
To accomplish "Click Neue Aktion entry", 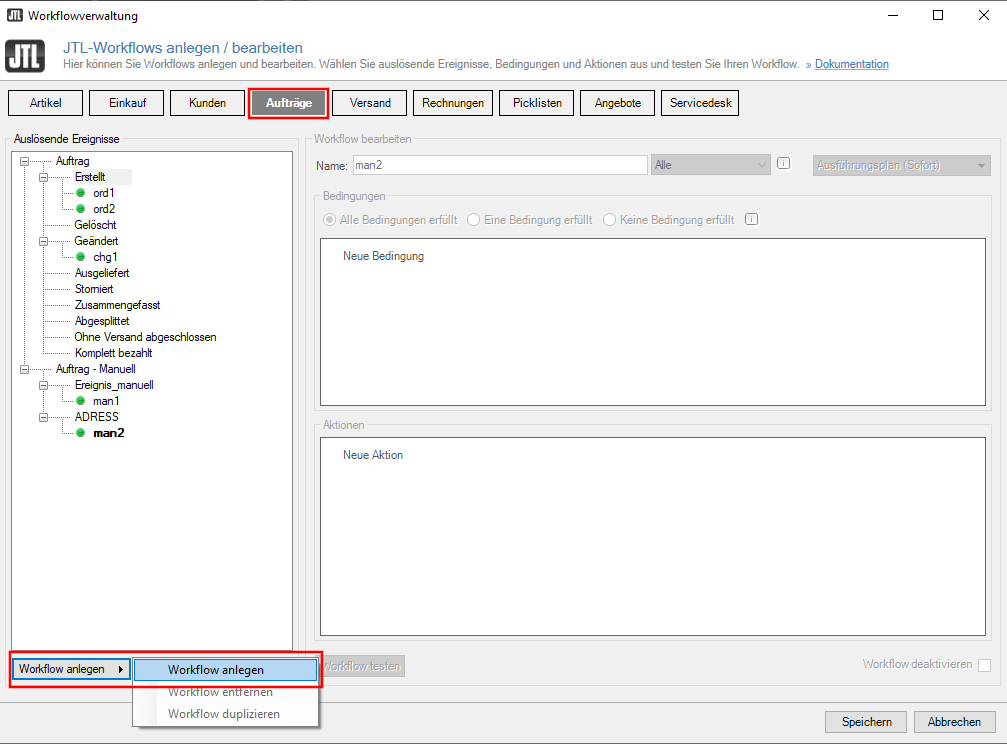I will (x=372, y=455).
